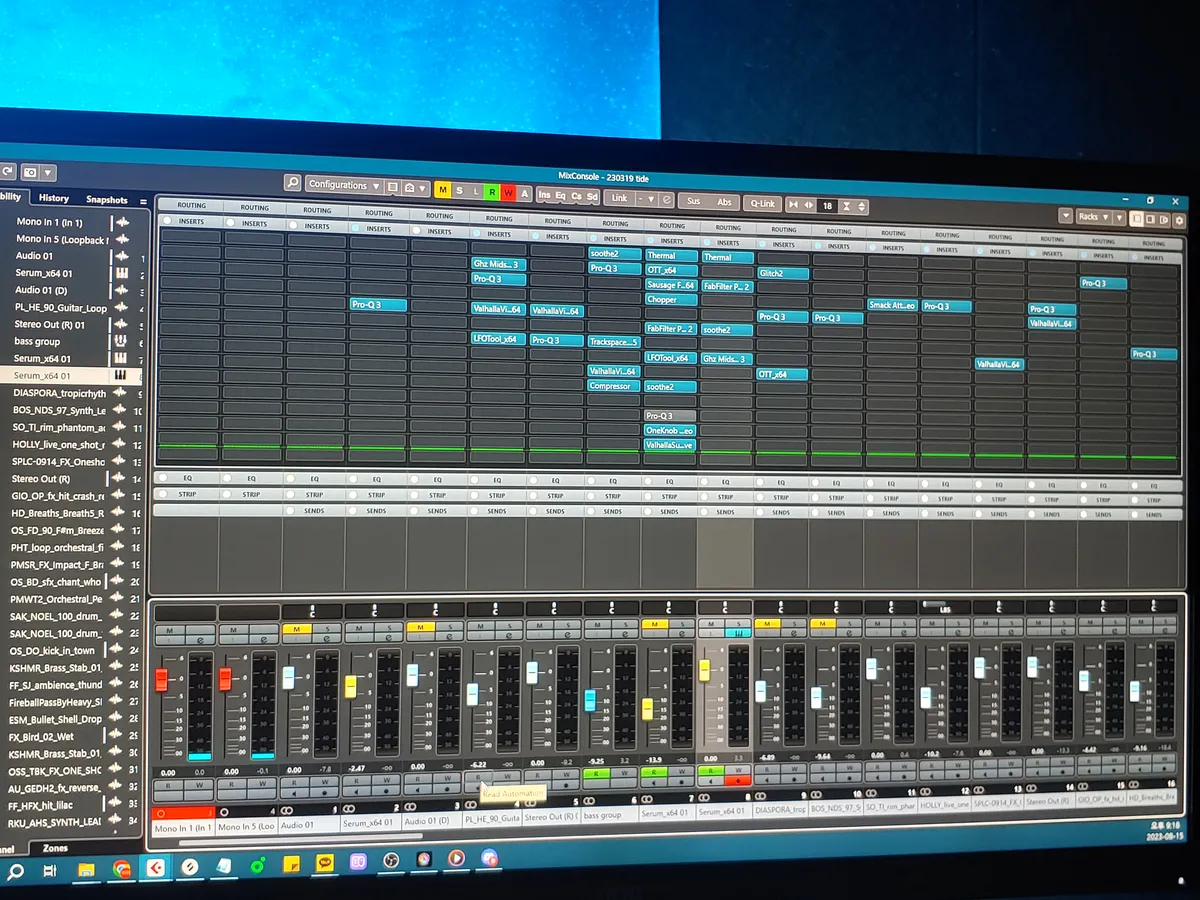1200x900 pixels.
Task: Open dropdown arrow next to camera icon
Action: (48, 173)
